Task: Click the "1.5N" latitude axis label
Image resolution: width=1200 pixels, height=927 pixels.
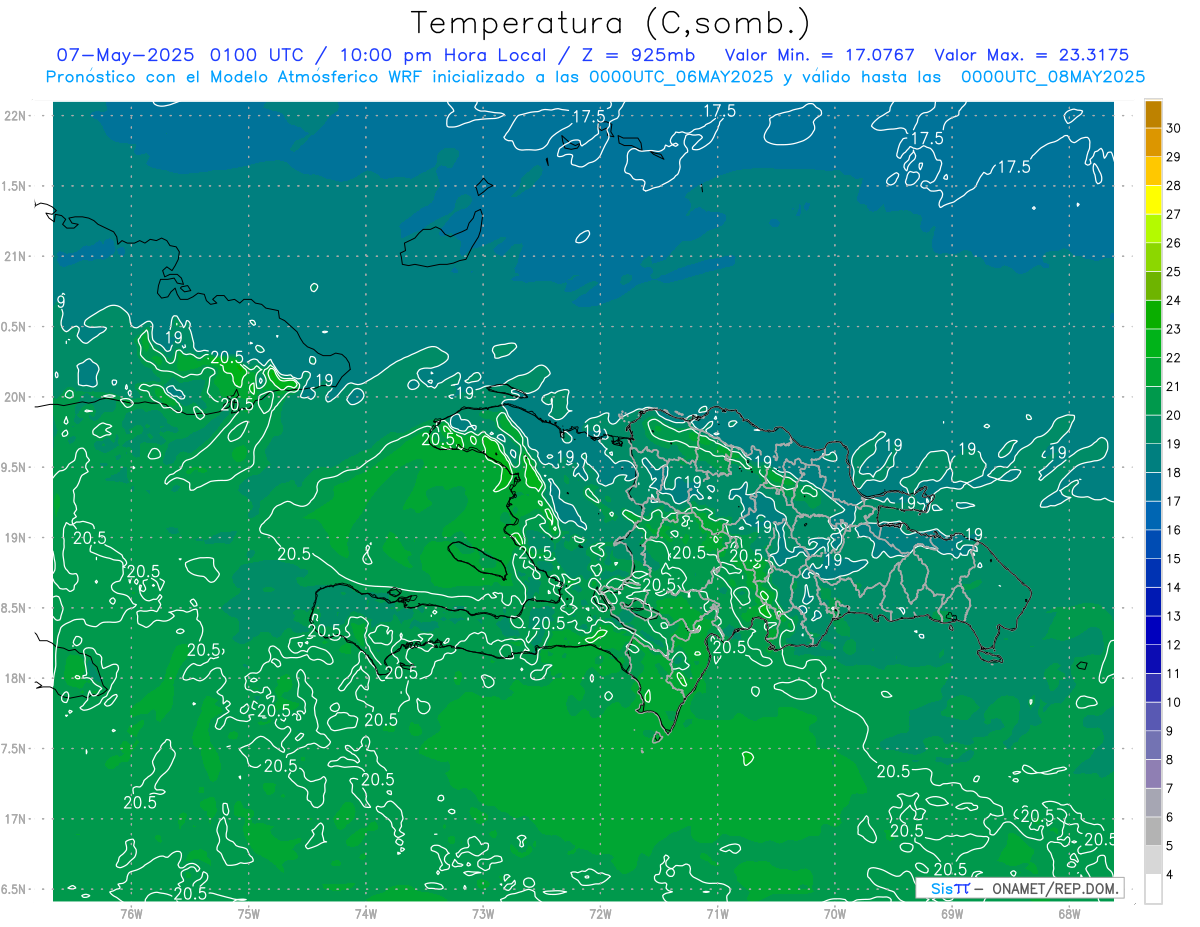Action: (15, 187)
